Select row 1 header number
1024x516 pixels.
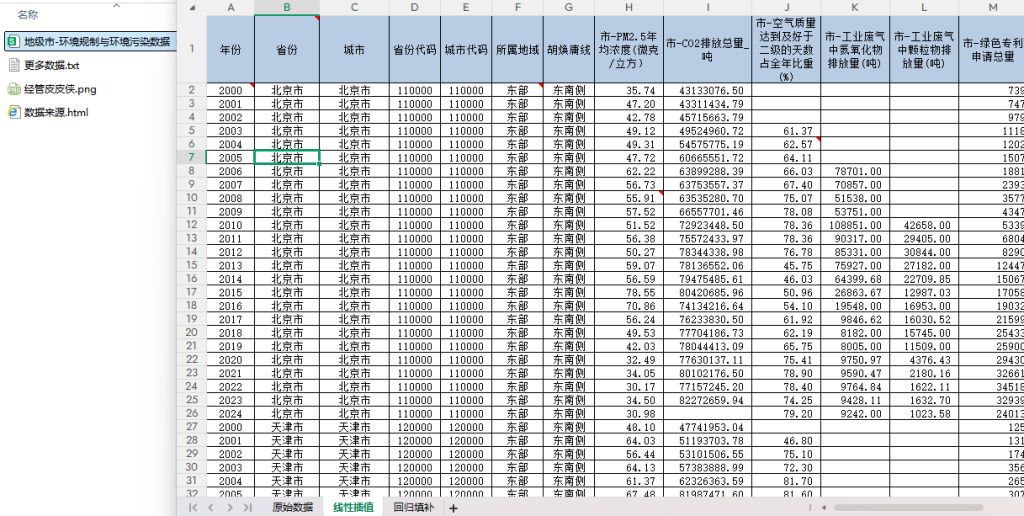click(x=192, y=49)
